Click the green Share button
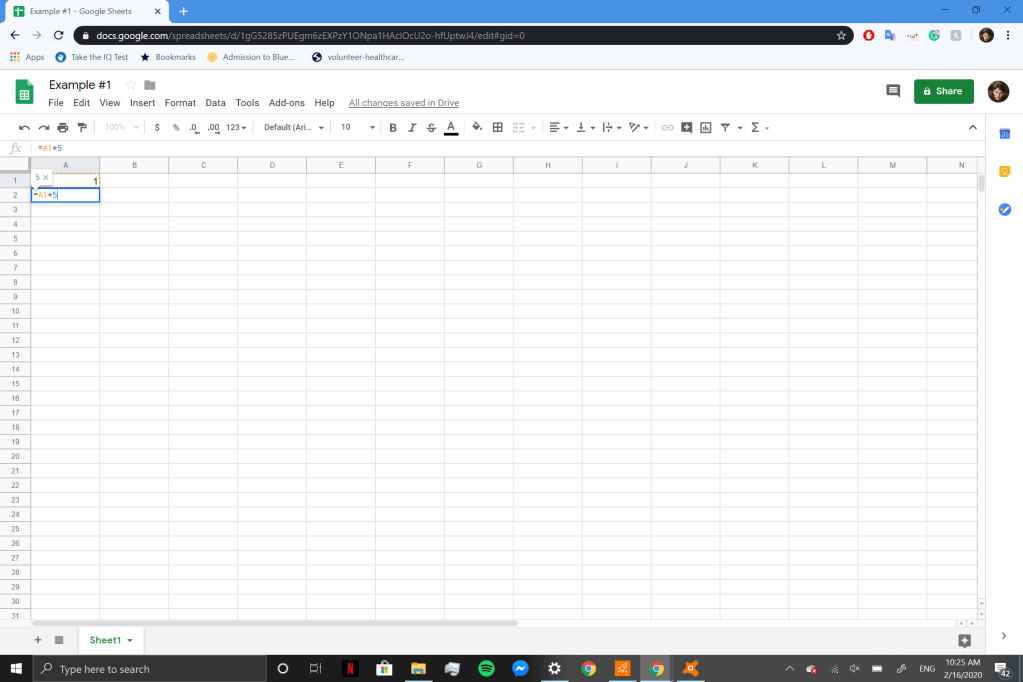Screen dimensions: 1023x682 point(943,91)
